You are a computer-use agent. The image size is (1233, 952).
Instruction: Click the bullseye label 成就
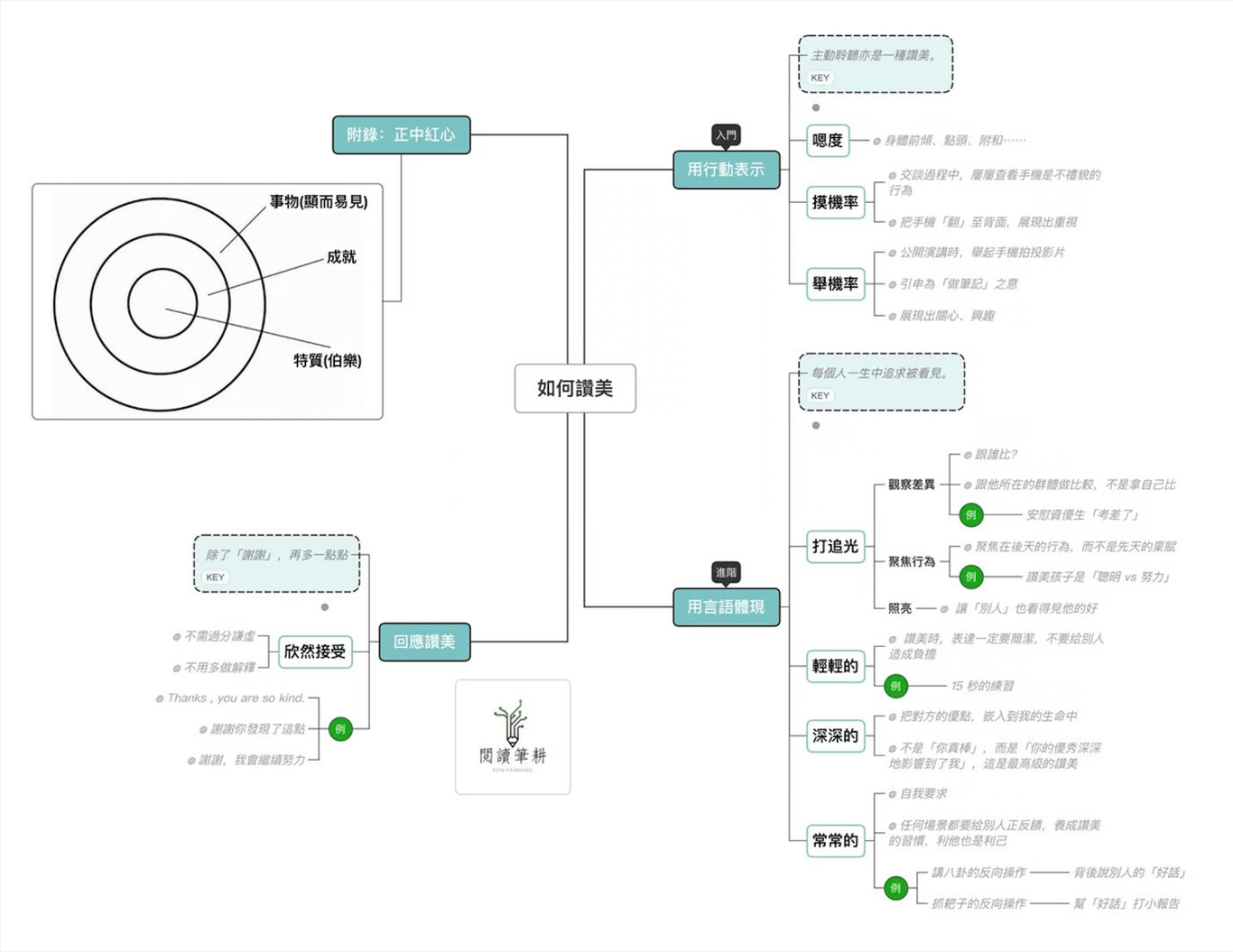coord(341,257)
